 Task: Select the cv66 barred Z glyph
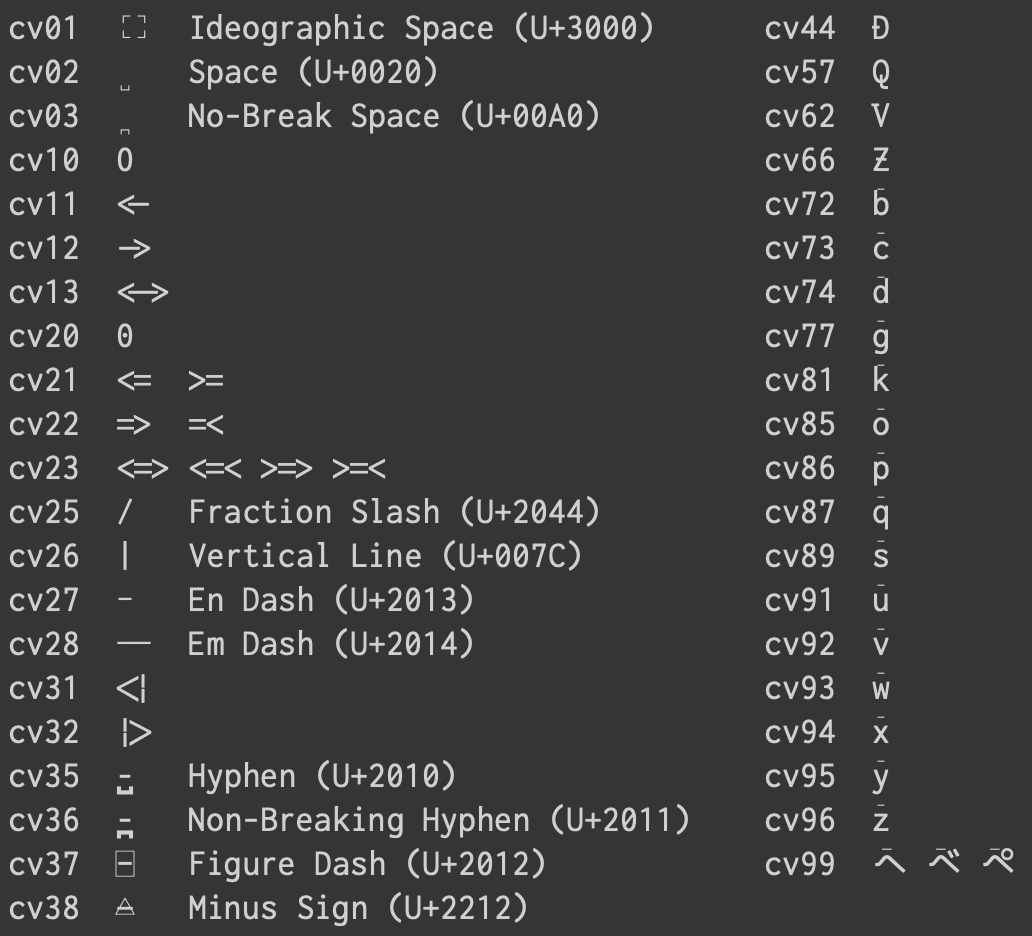[x=881, y=160]
